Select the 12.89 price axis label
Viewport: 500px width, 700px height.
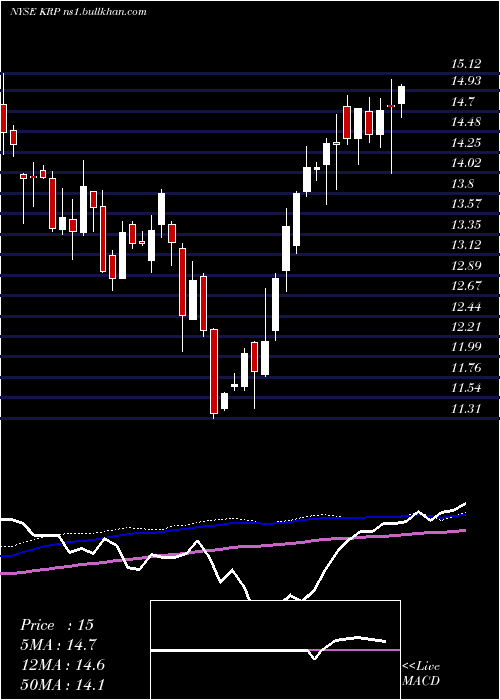coord(466,266)
